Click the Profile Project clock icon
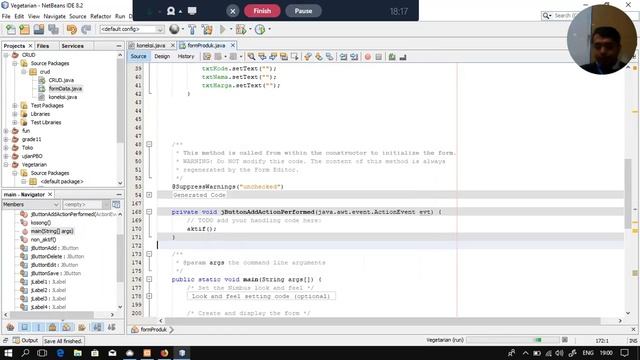The image size is (640, 360). 260,29
